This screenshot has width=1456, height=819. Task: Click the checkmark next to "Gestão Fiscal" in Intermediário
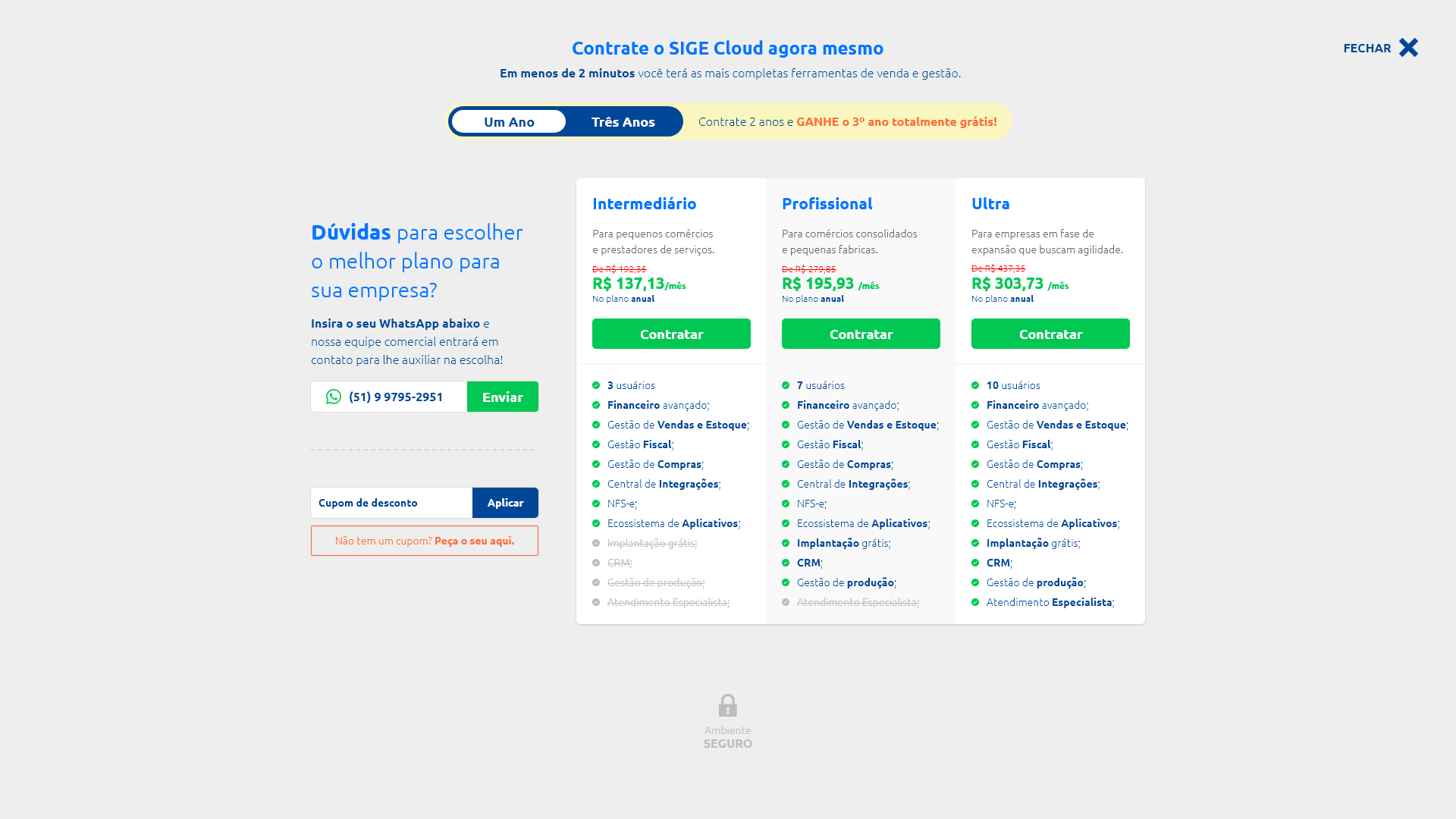(x=597, y=444)
